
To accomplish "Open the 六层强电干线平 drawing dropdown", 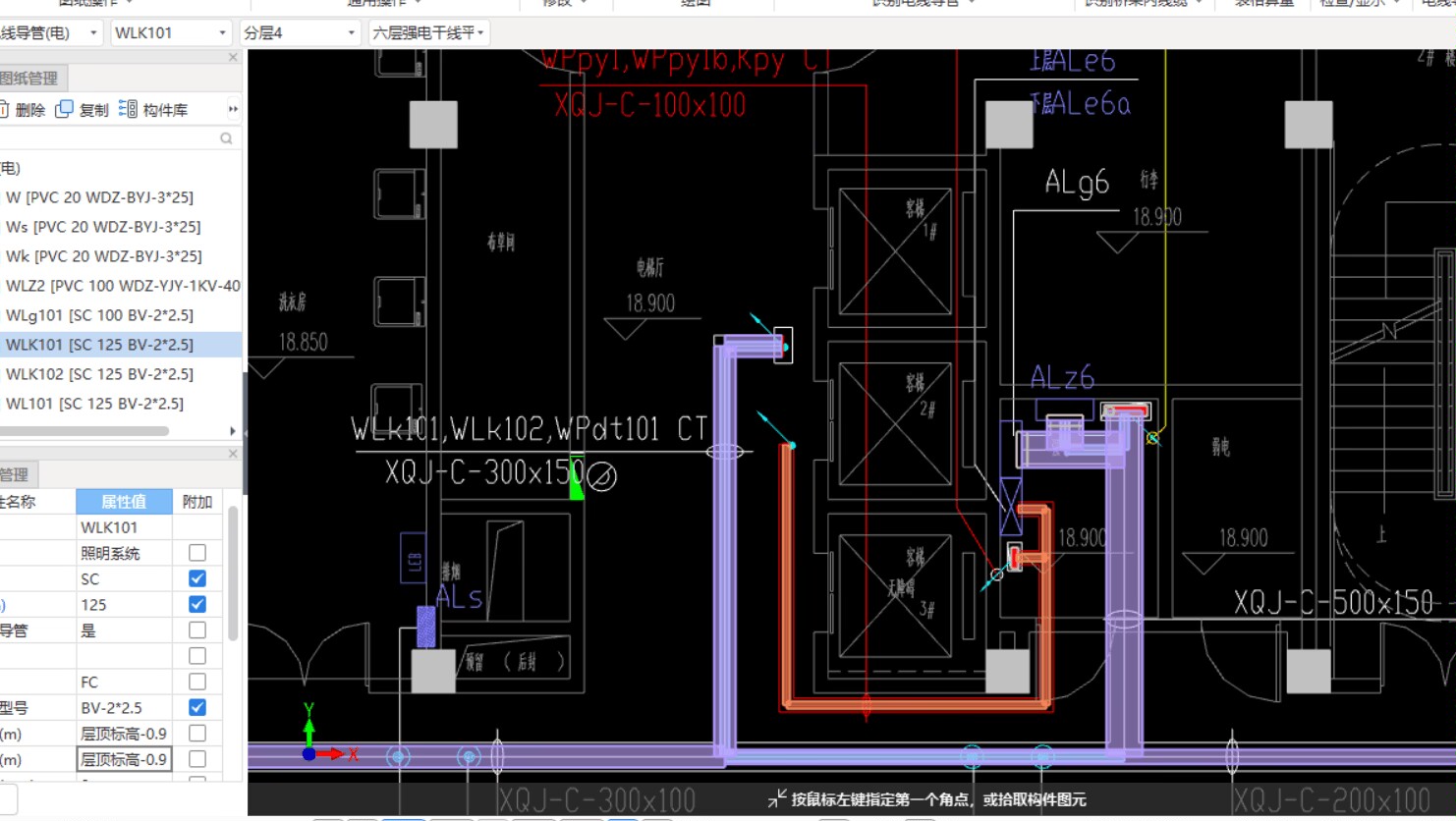I will point(428,32).
